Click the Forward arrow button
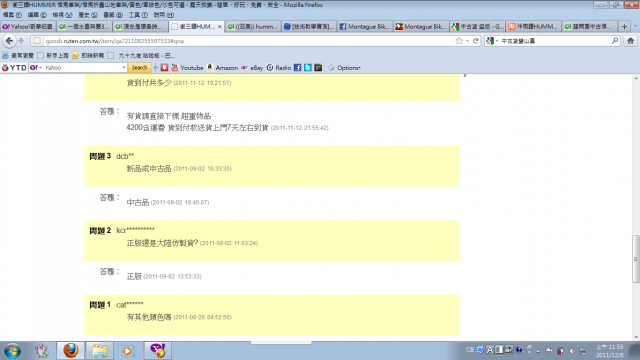The image size is (640, 360). (21, 41)
